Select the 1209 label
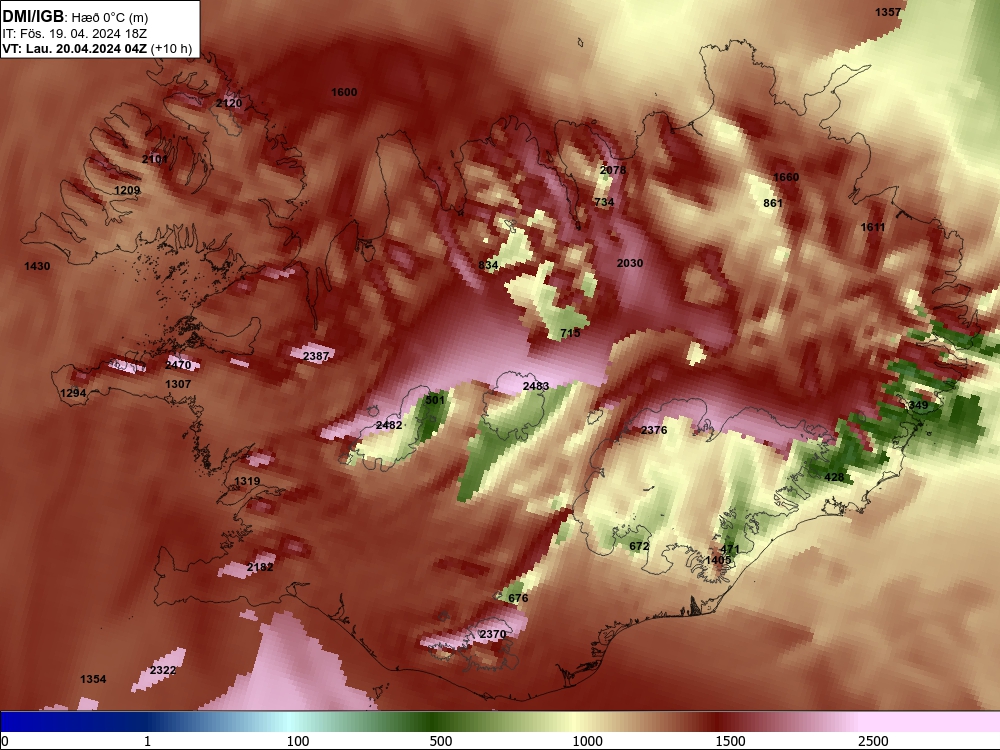The image size is (1000, 750). click(x=127, y=190)
